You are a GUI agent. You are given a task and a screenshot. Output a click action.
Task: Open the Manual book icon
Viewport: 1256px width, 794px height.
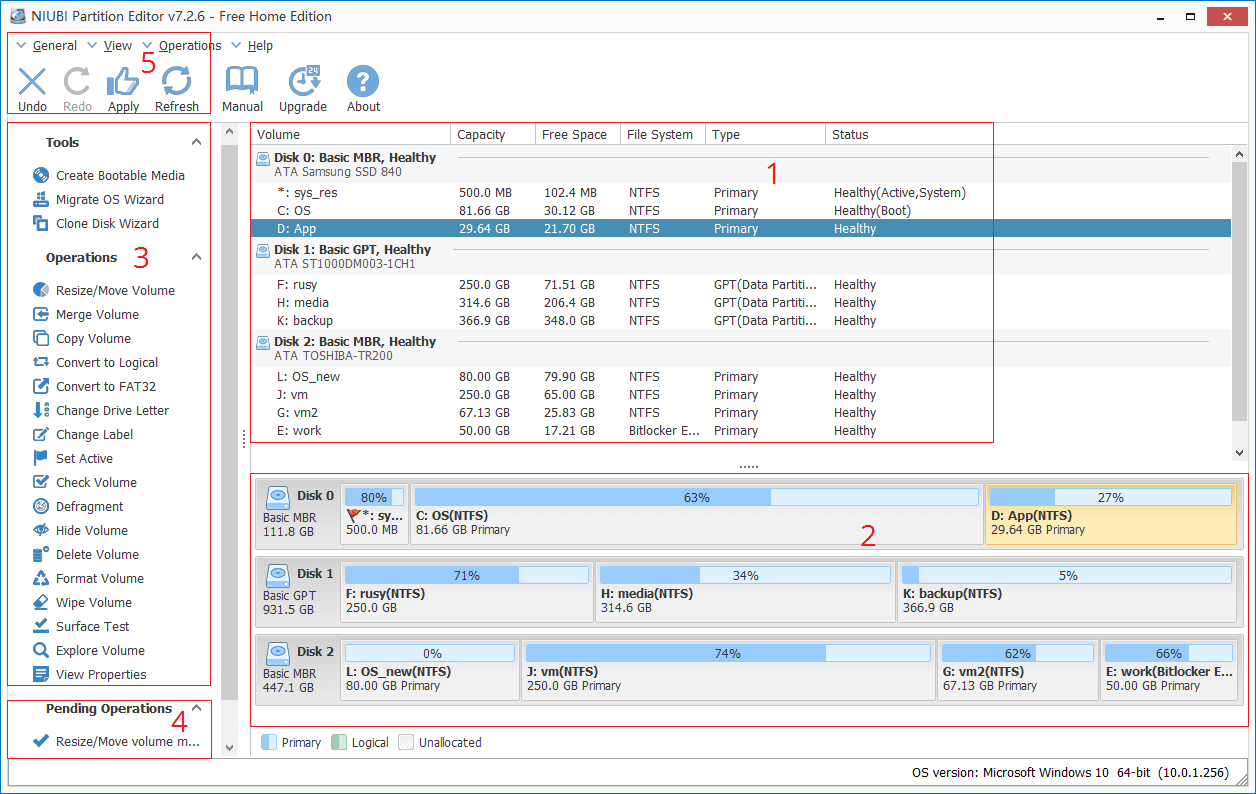tap(242, 82)
